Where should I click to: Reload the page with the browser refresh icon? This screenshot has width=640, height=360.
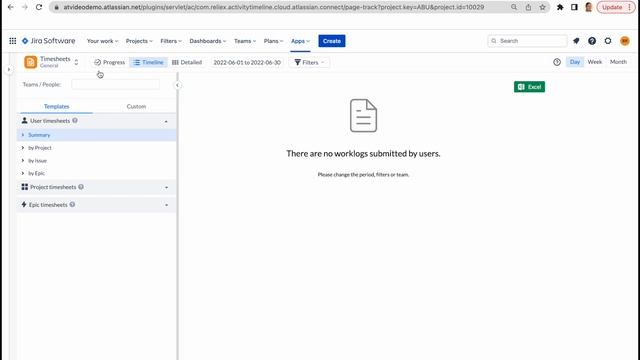[39, 7]
